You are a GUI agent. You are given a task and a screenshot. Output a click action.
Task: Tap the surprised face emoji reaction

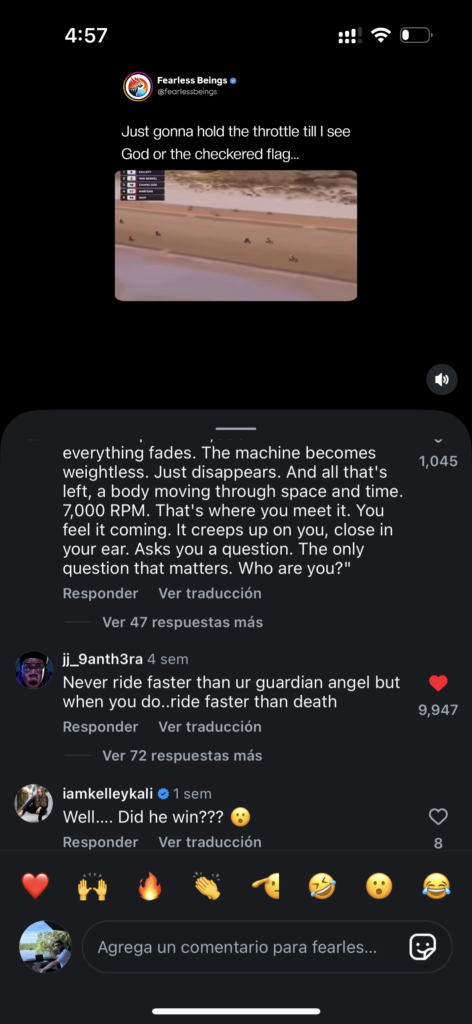(x=379, y=886)
